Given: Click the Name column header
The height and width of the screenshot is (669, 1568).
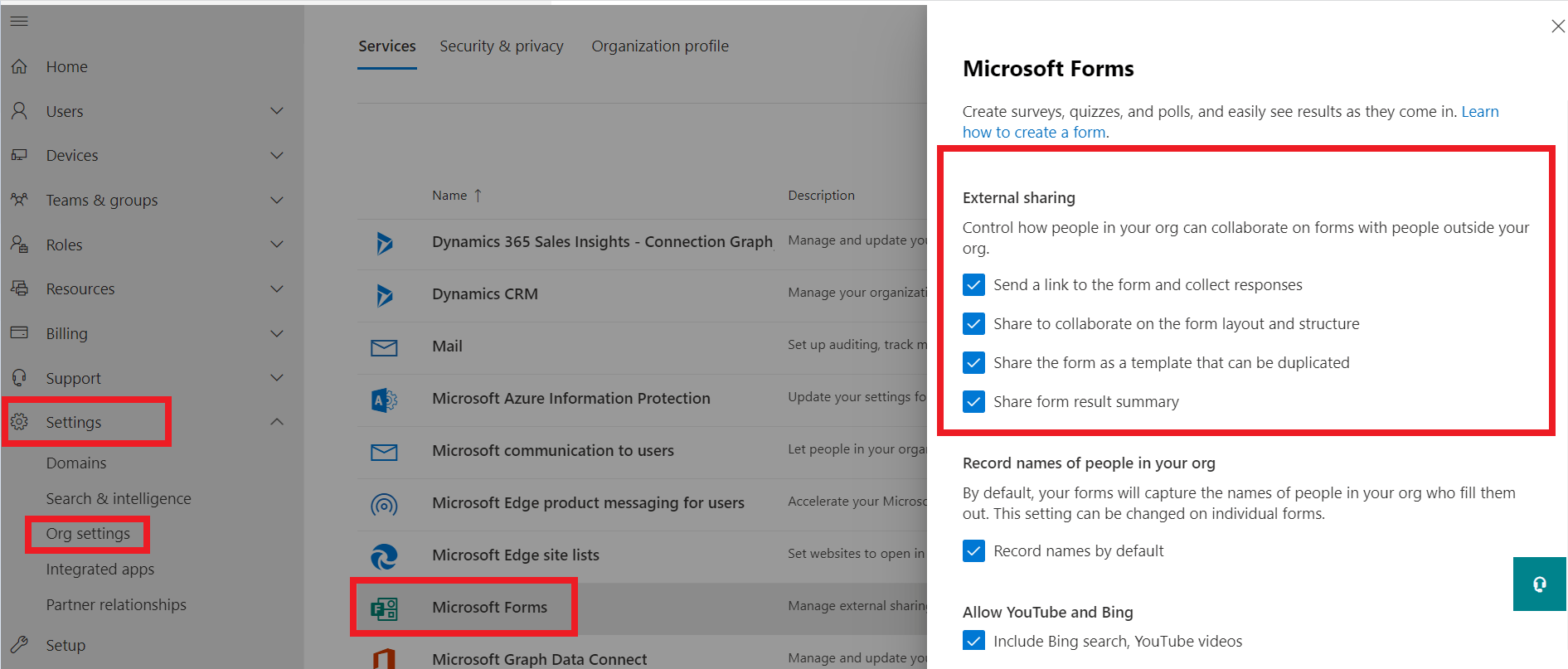Looking at the screenshot, I should click(x=449, y=196).
